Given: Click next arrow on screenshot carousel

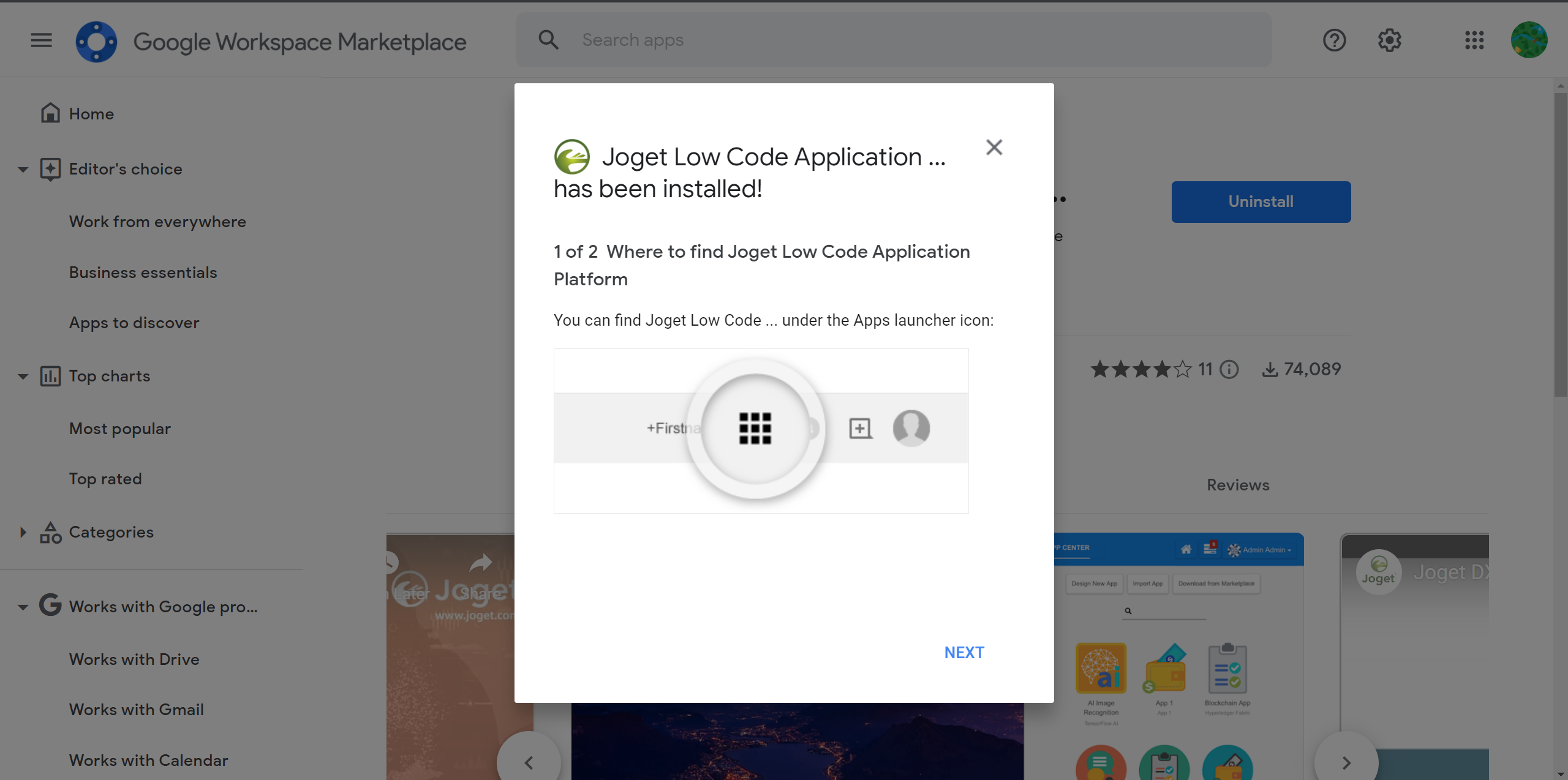Looking at the screenshot, I should tap(1346, 762).
